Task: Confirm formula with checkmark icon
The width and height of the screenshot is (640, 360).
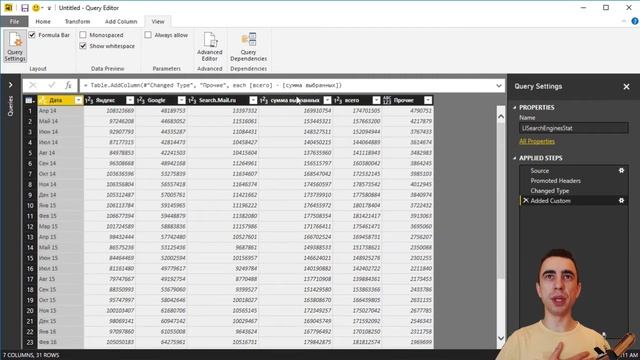Action: pos(51,85)
